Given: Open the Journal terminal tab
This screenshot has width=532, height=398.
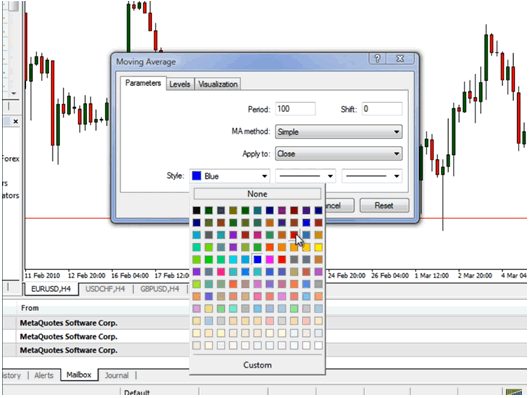Looking at the screenshot, I should (116, 376).
